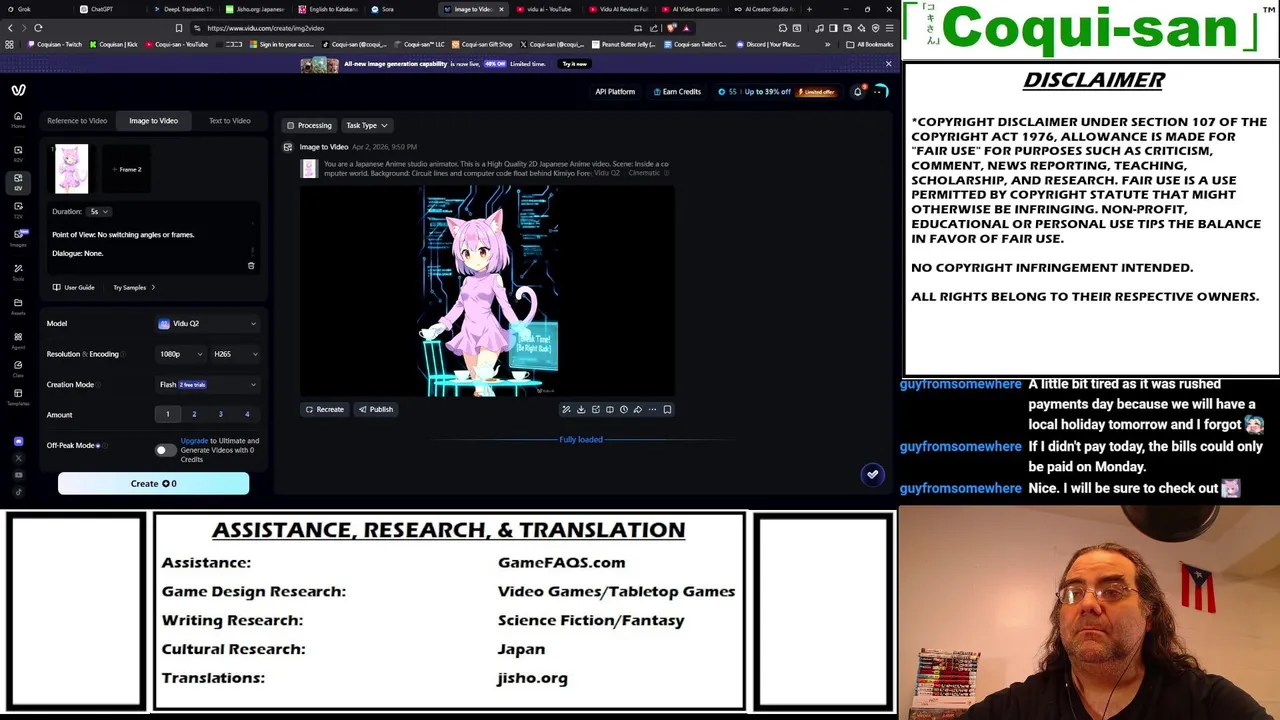Select amount 2
The image size is (1280, 720).
pos(194,414)
